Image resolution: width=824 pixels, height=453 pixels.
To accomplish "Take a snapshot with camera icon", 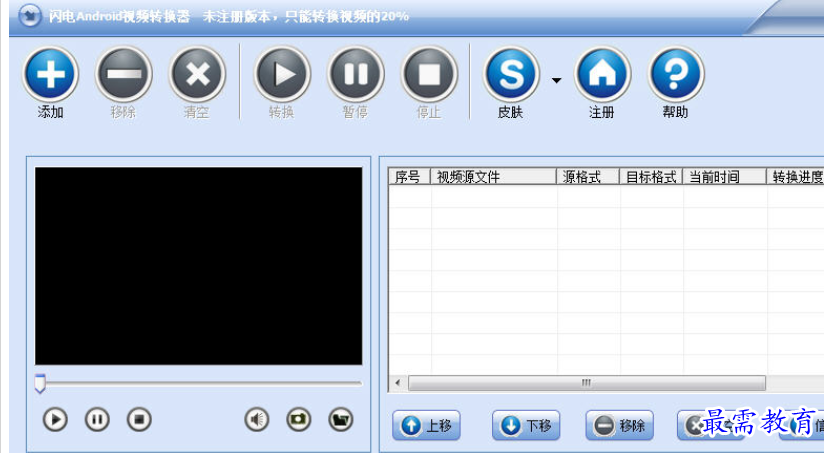I will click(298, 419).
